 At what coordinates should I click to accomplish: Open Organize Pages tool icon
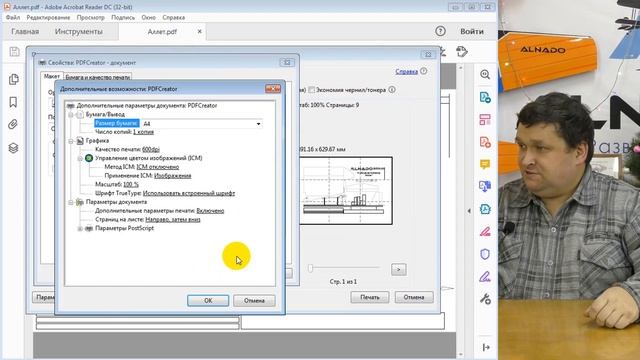(485, 120)
